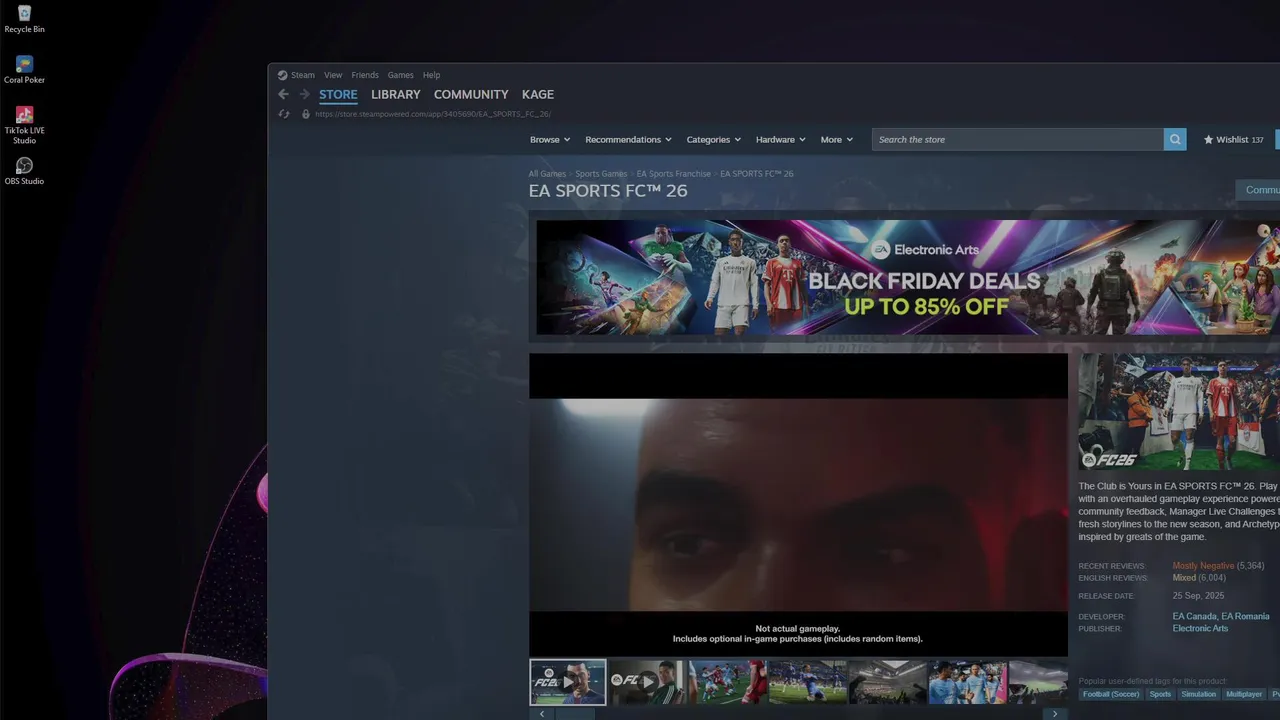Expand the Recommendations dropdown
The height and width of the screenshot is (720, 1280).
[628, 140]
